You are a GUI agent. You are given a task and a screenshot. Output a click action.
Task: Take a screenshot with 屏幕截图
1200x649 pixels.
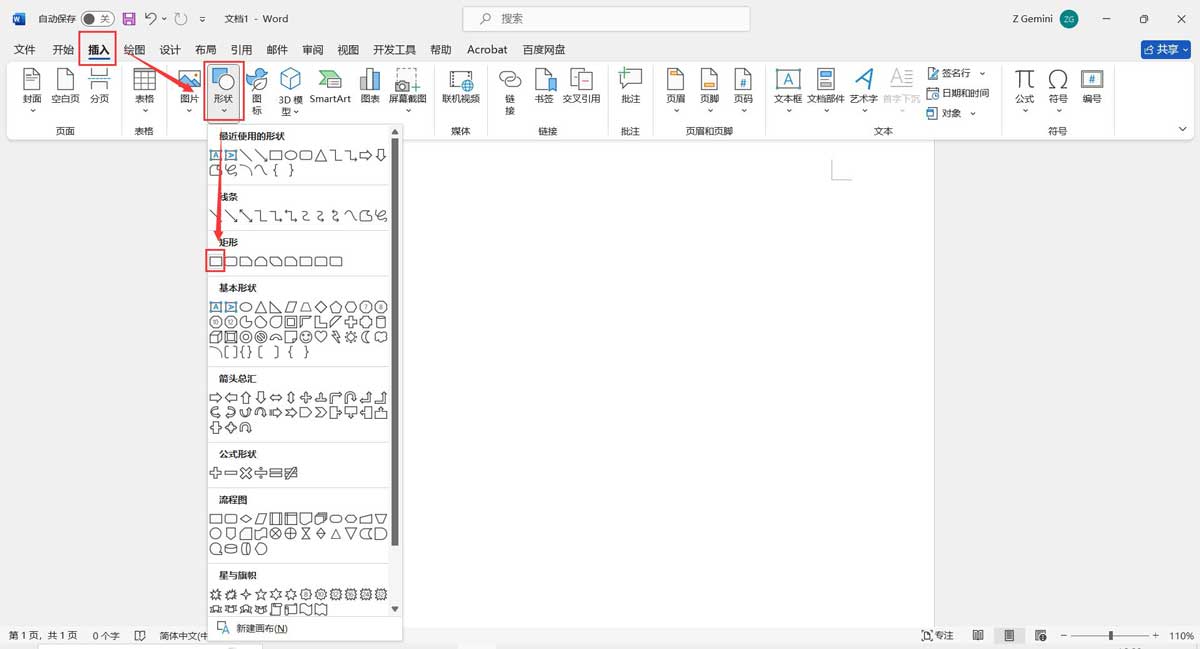408,88
